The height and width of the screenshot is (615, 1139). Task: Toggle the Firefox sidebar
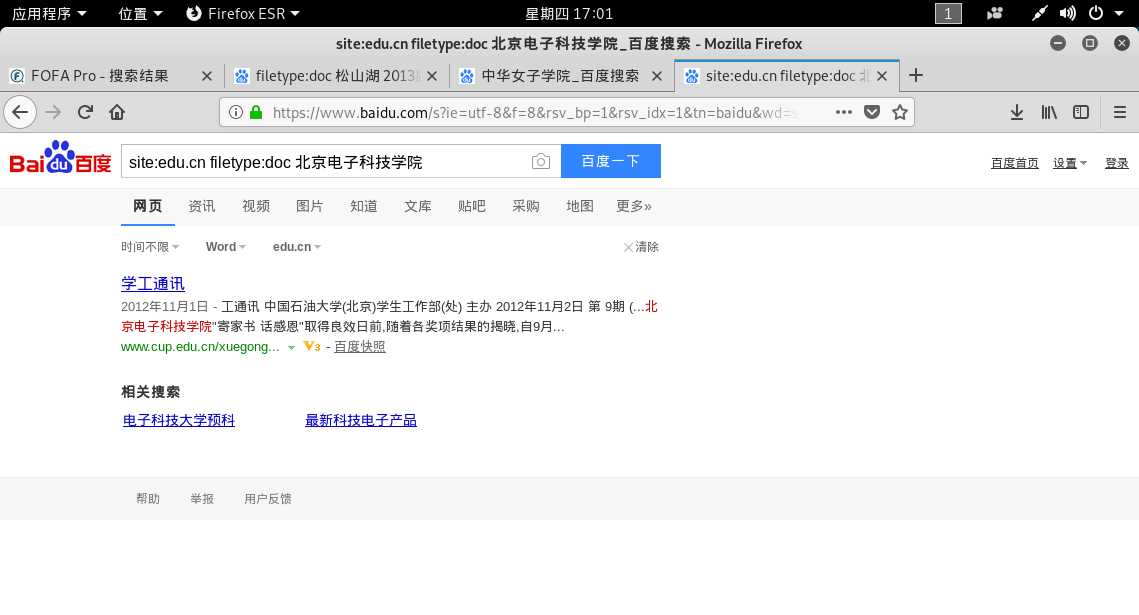coord(1081,113)
